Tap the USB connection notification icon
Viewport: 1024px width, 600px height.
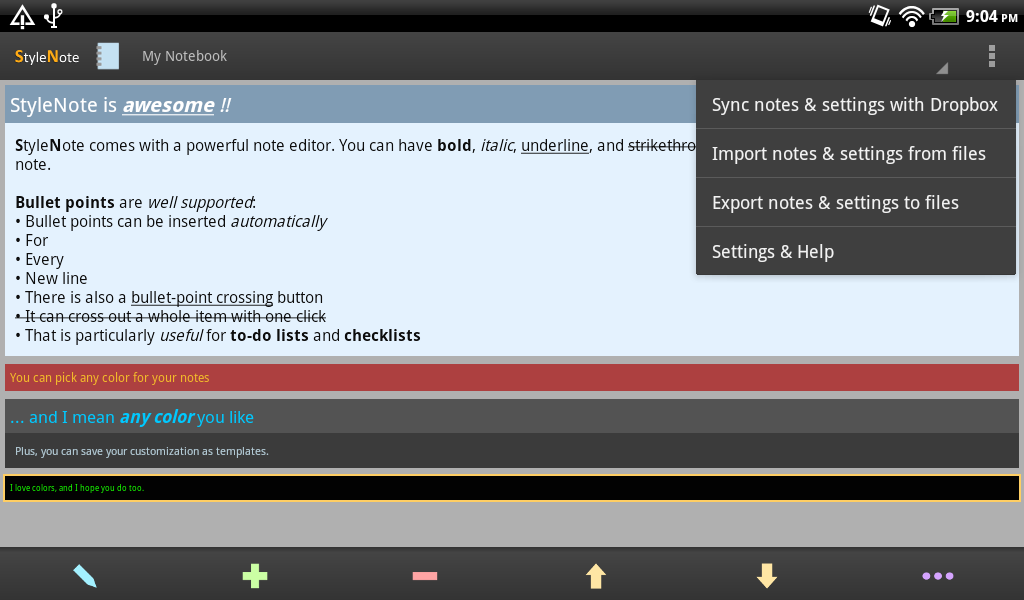pyautogui.click(x=54, y=16)
